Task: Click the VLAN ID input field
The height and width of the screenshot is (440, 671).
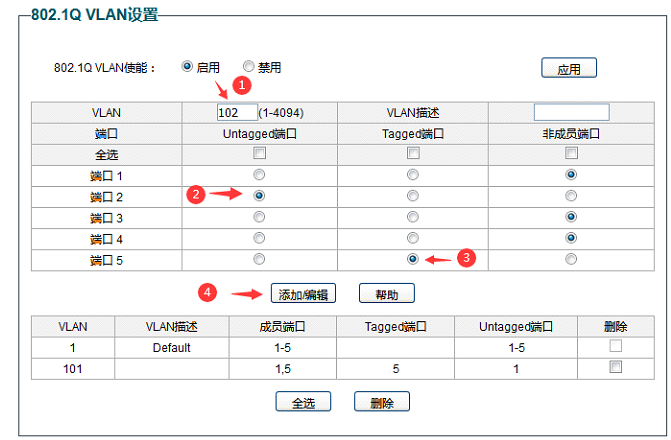Action: coord(237,112)
